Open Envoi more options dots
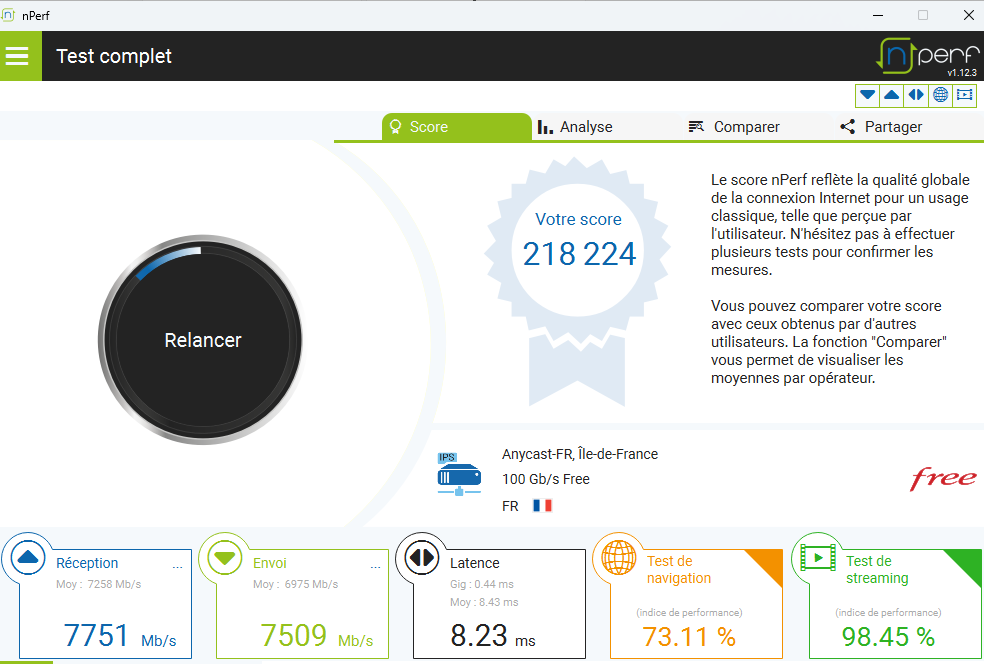The width and height of the screenshot is (984, 664). [375, 567]
